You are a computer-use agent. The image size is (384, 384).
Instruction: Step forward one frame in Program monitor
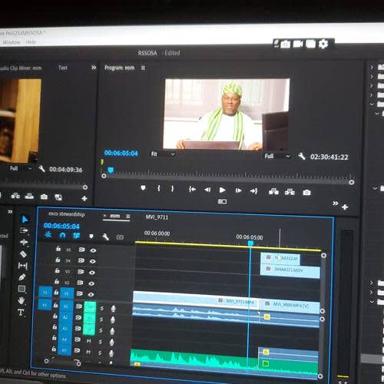pyautogui.click(x=238, y=190)
